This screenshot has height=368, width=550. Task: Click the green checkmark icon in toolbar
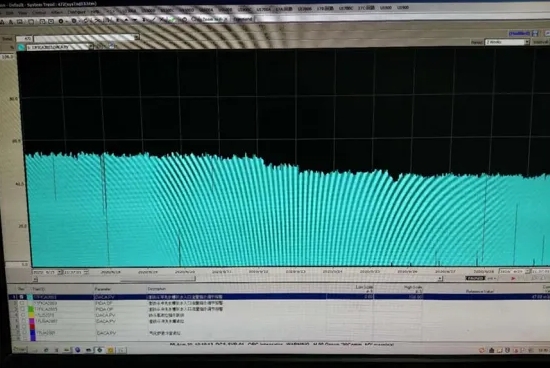(173, 20)
